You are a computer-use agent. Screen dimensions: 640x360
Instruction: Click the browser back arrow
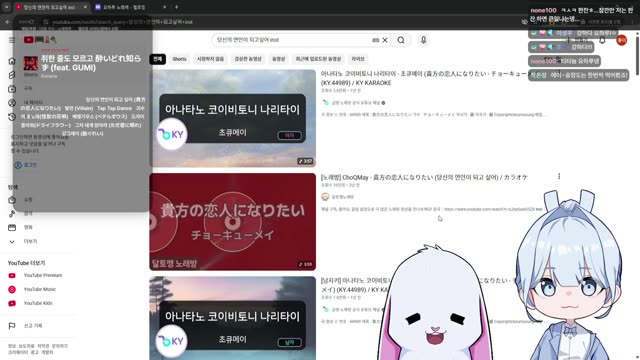7,22
